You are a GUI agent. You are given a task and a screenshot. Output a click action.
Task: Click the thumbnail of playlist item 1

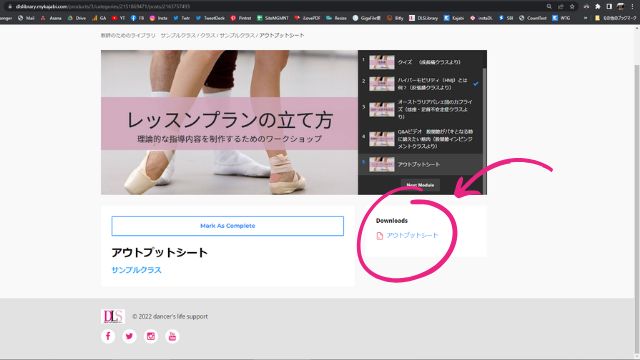382,62
